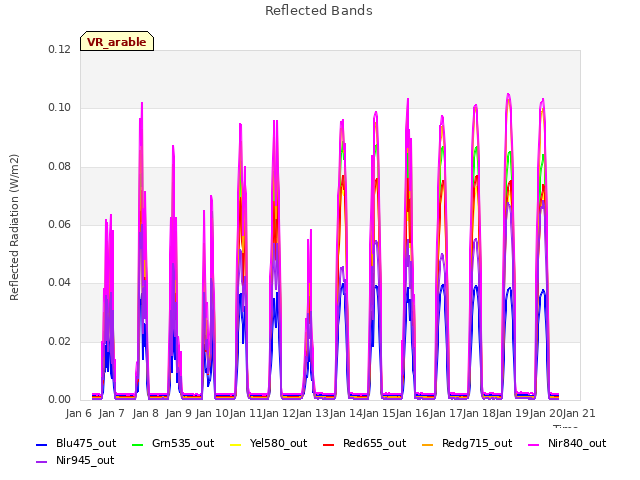Click the yellow Yel580_out color swatch

click(x=236, y=444)
